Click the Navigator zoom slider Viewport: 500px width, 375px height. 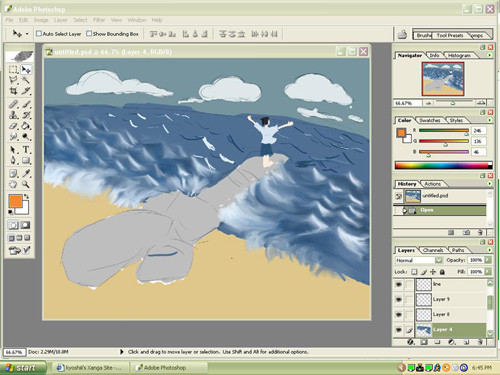pos(452,103)
